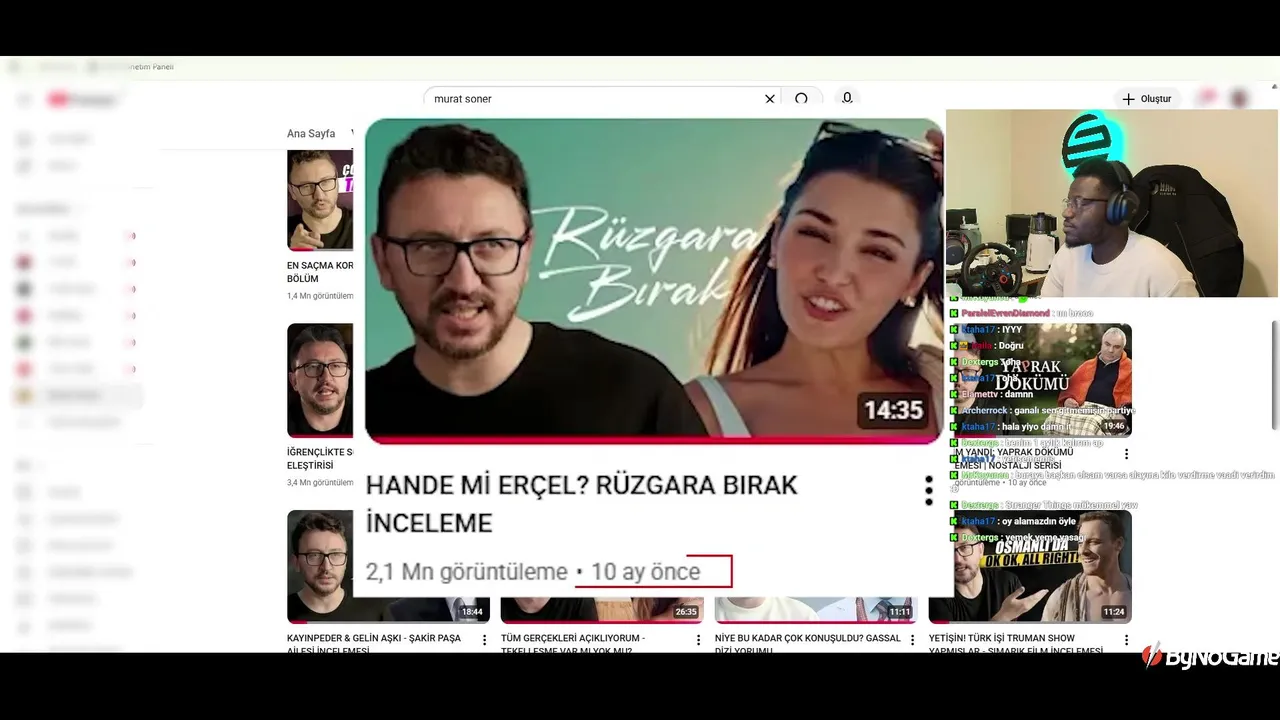Open the EN SAÇMA KOR video thumbnail

coord(320,200)
